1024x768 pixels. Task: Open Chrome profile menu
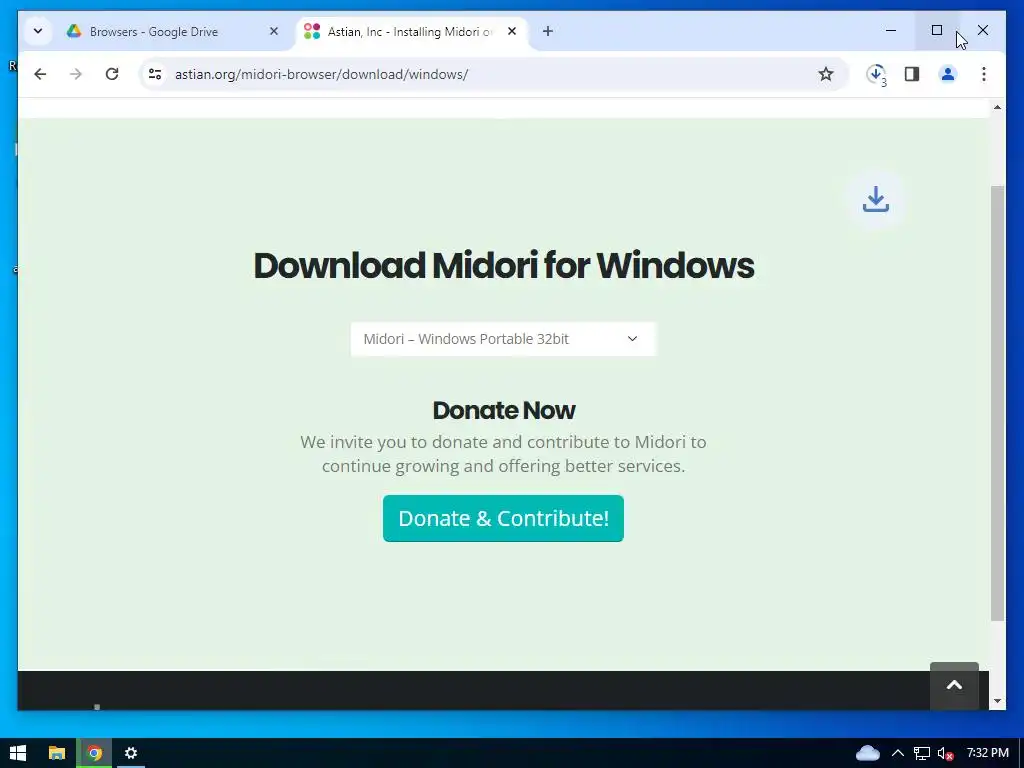[948, 74]
